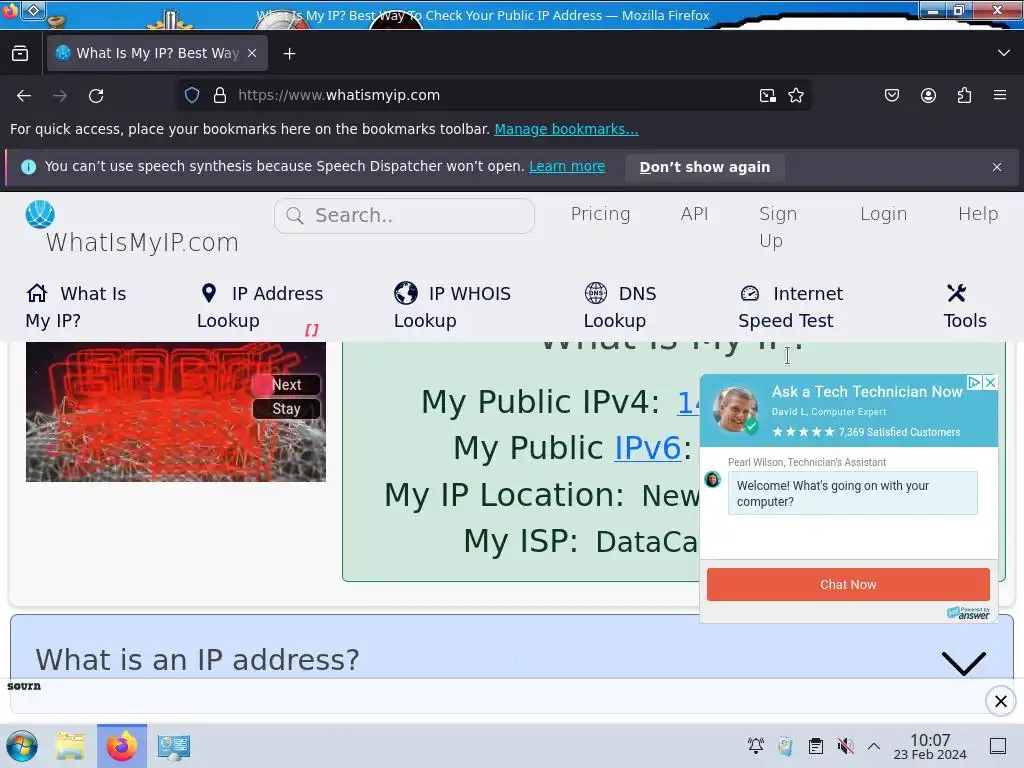The height and width of the screenshot is (768, 1024).
Task: Open Internet Speed Test
Action: [790, 307]
